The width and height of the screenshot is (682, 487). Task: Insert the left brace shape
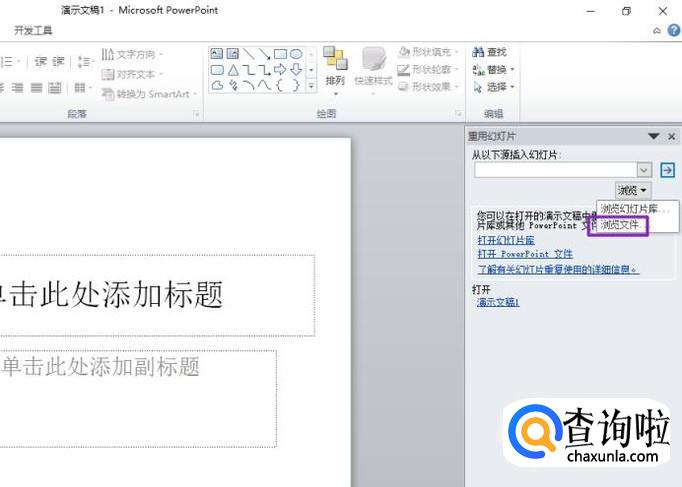tap(280, 85)
